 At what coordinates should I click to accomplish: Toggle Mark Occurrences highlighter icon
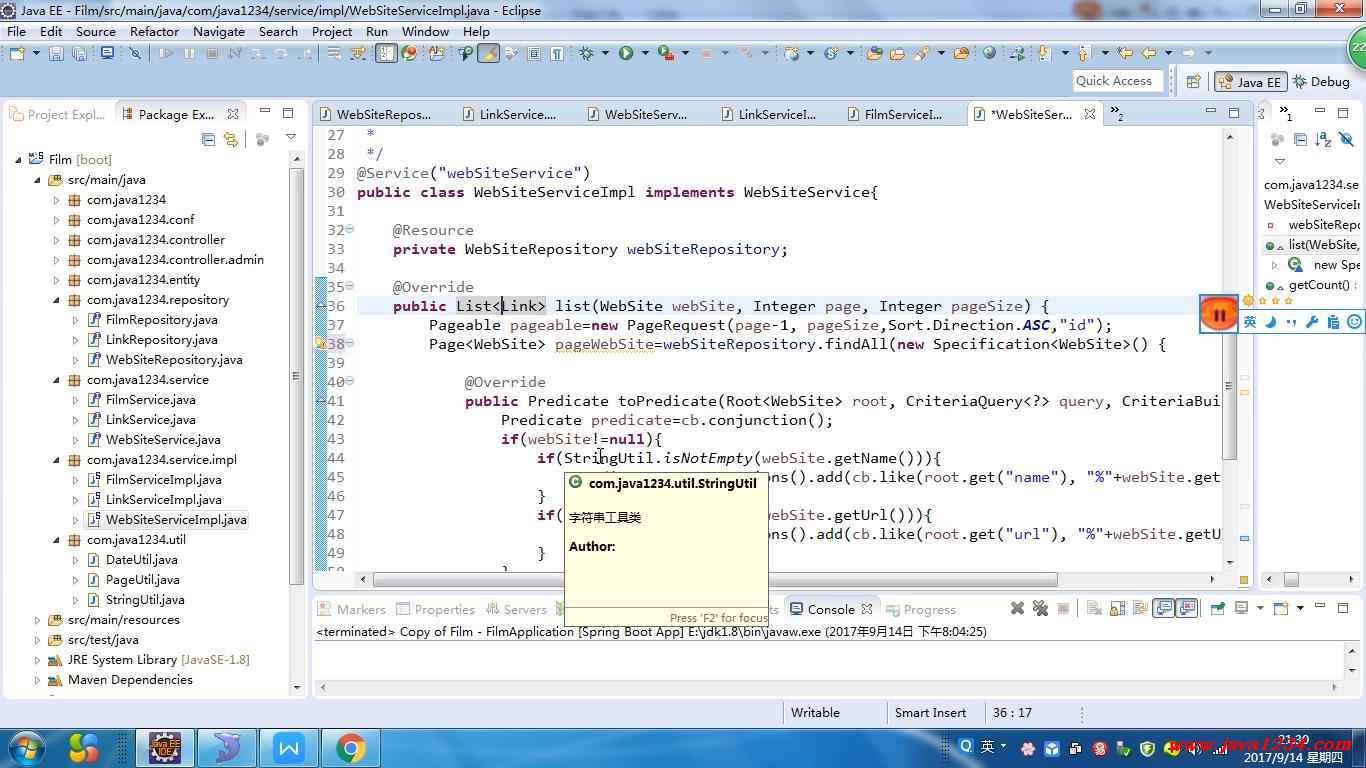pos(488,53)
